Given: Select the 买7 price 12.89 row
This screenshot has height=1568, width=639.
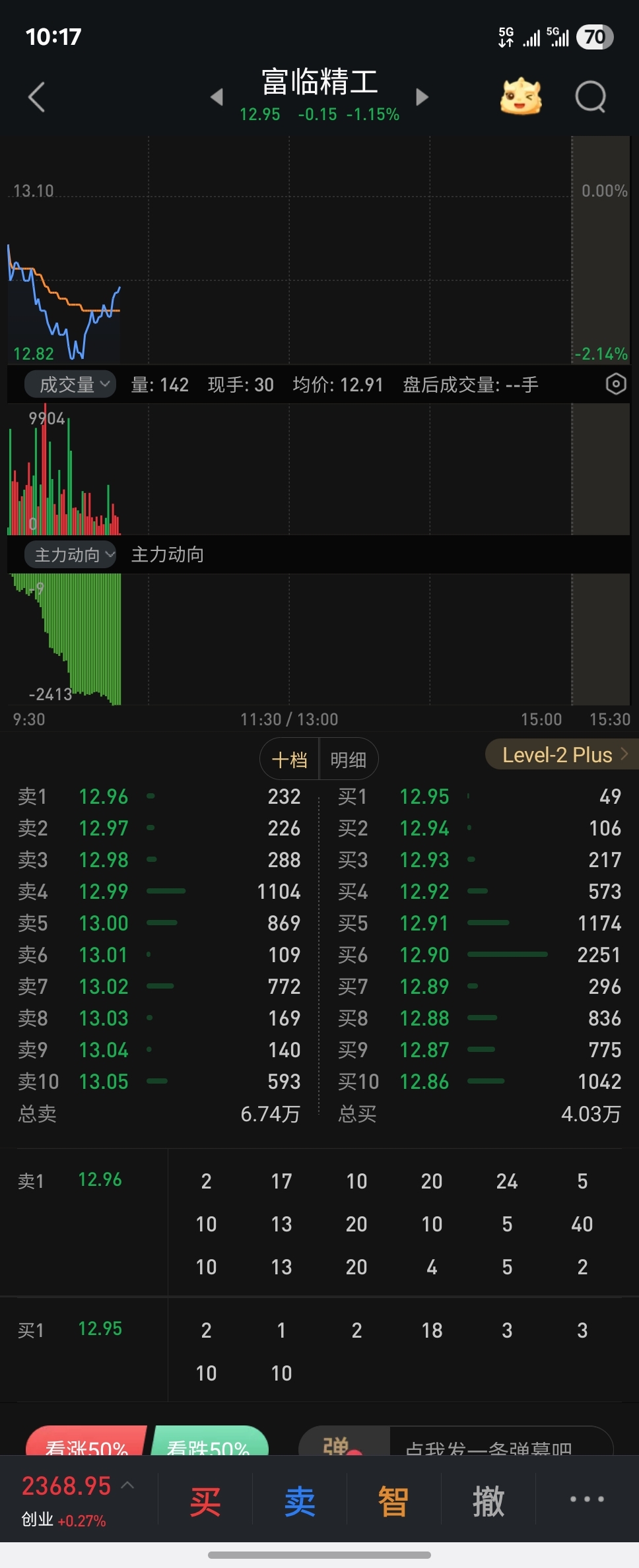Looking at the screenshot, I should pos(479,987).
